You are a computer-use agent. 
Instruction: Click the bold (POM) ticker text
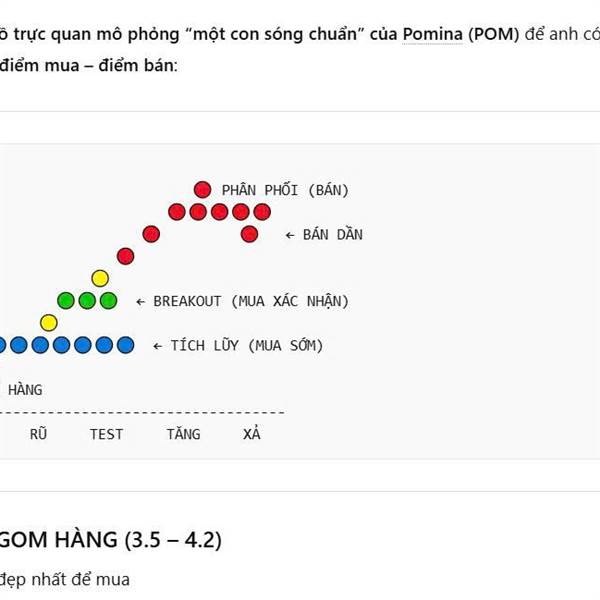tap(494, 35)
